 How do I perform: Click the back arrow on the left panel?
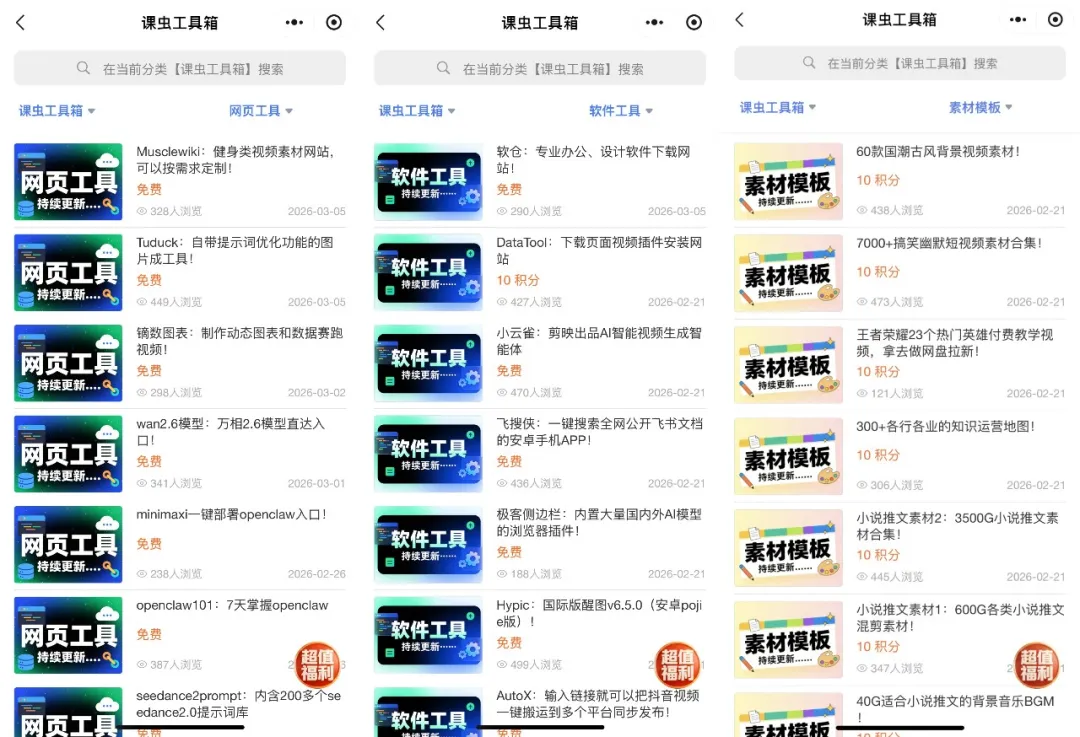[22, 21]
